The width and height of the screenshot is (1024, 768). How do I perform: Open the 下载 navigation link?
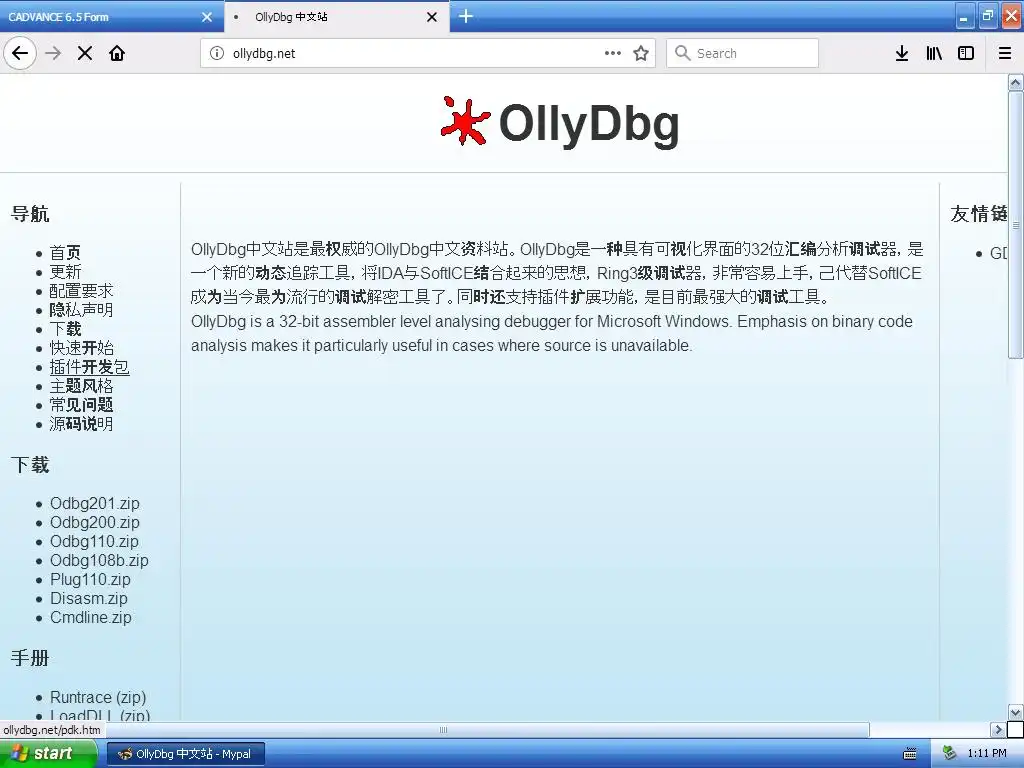click(x=65, y=328)
